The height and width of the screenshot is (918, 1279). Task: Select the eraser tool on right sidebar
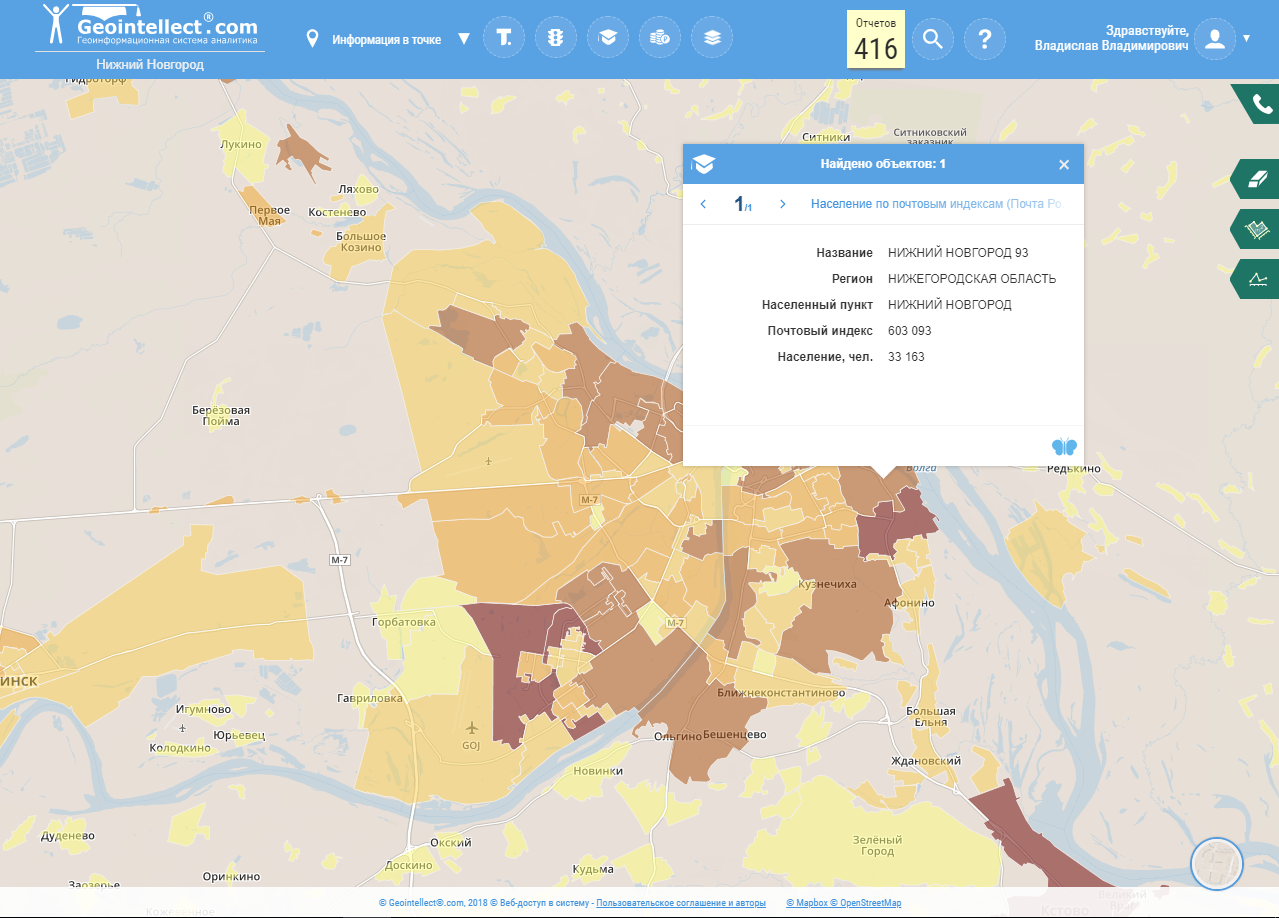tap(1257, 178)
